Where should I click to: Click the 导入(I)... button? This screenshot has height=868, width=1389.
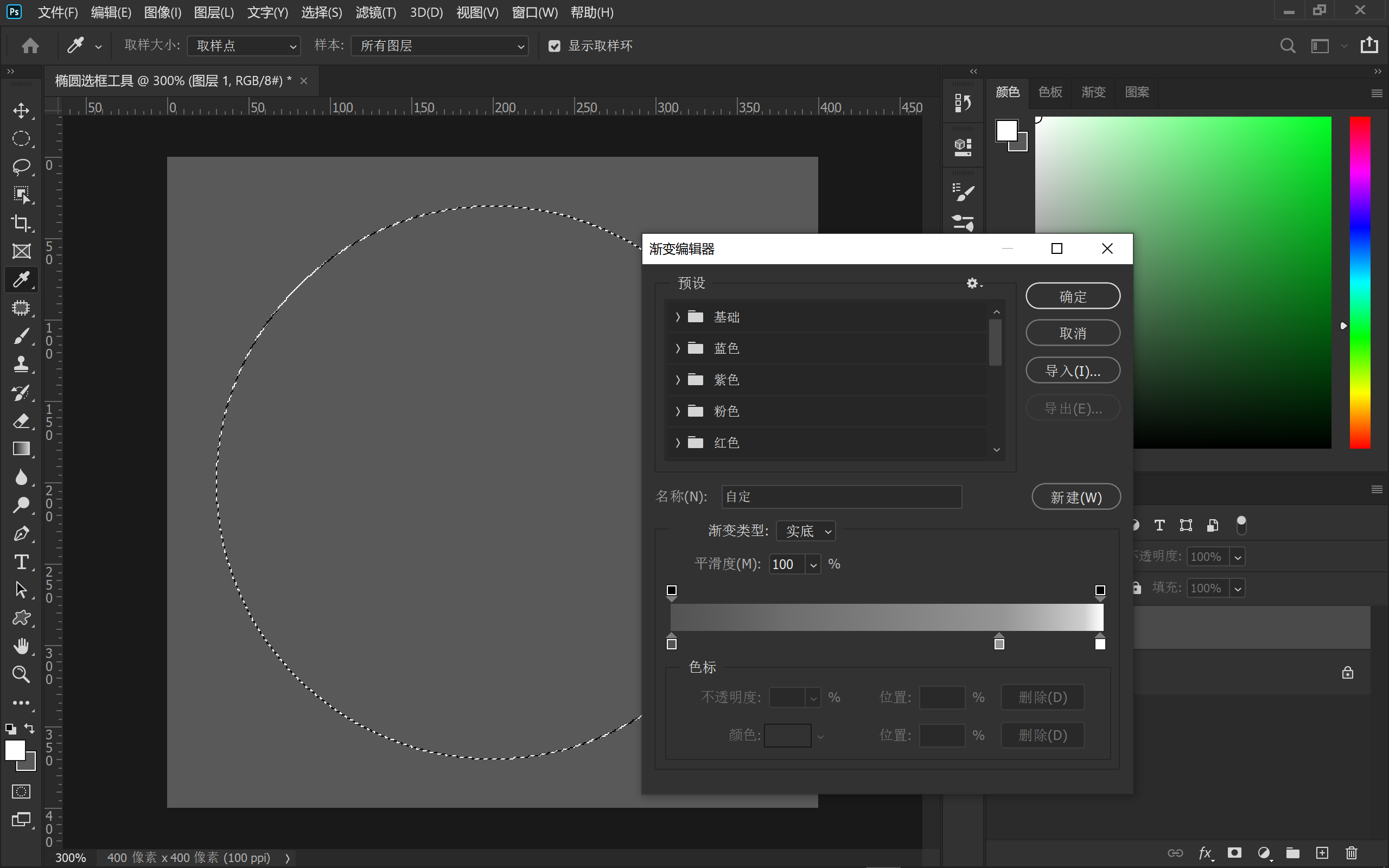[x=1073, y=371]
